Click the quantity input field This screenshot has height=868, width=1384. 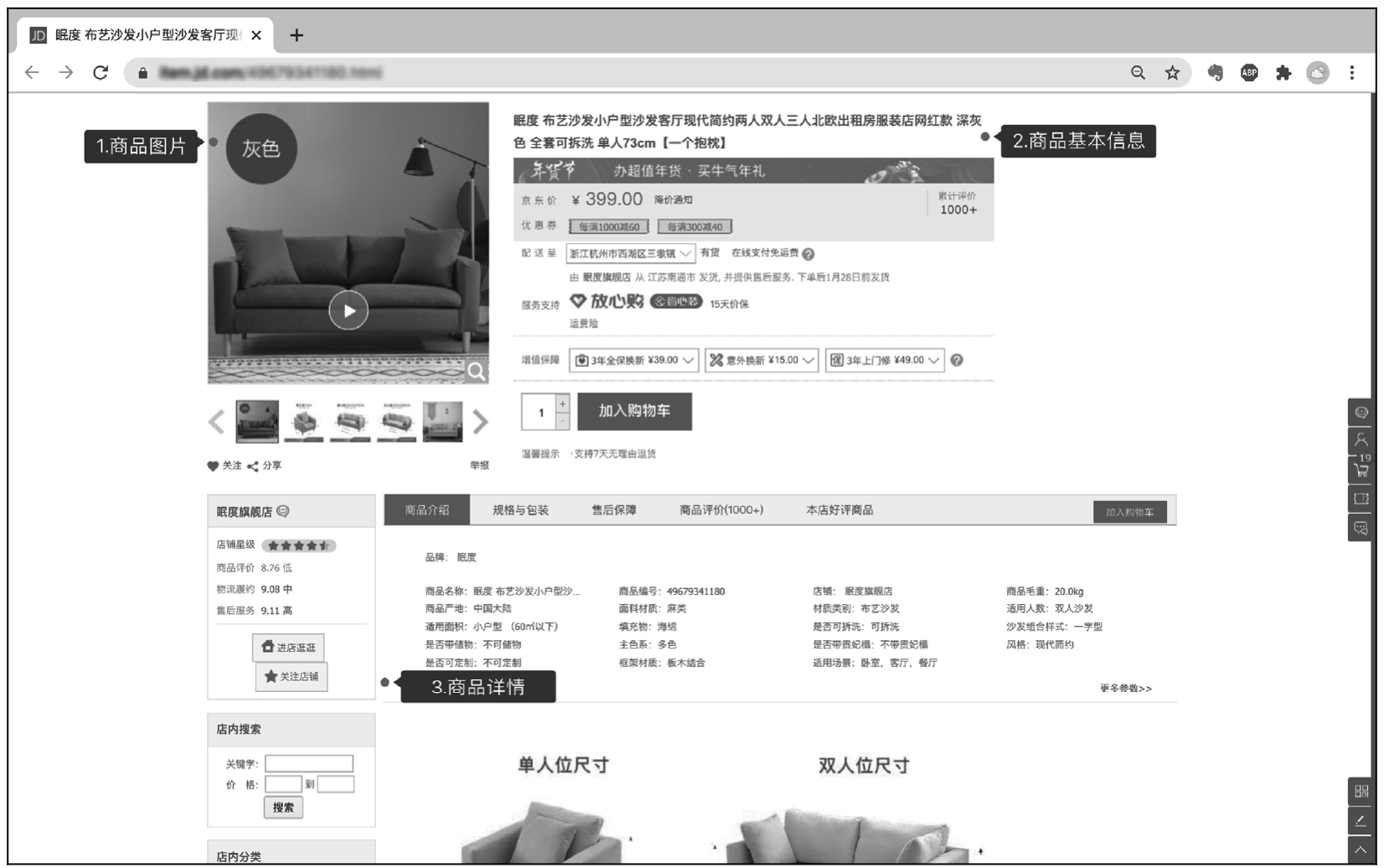539,412
